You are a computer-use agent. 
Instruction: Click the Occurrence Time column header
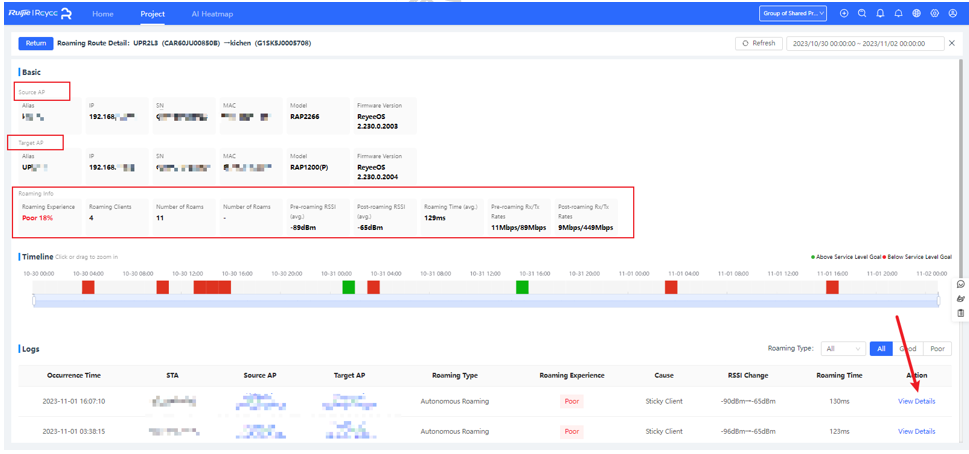74,376
